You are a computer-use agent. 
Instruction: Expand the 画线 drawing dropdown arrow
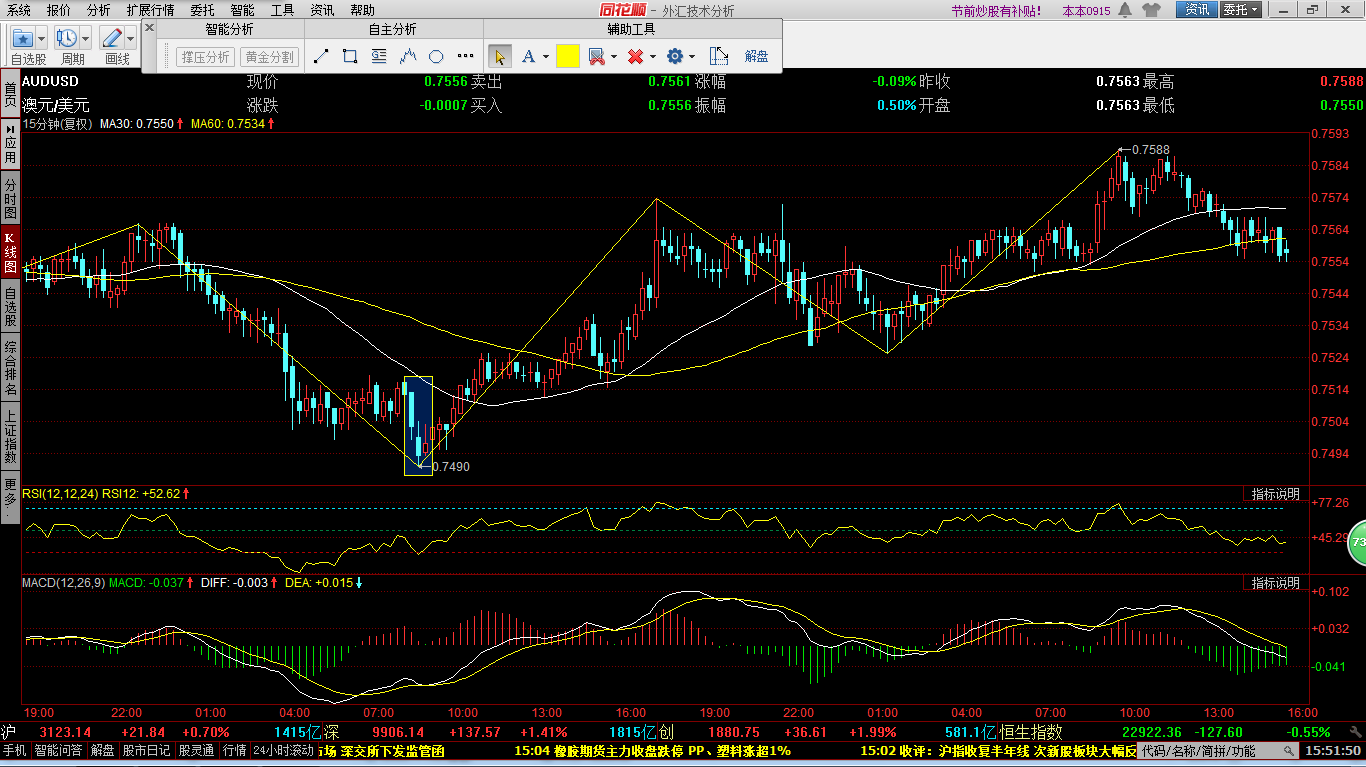tap(131, 38)
